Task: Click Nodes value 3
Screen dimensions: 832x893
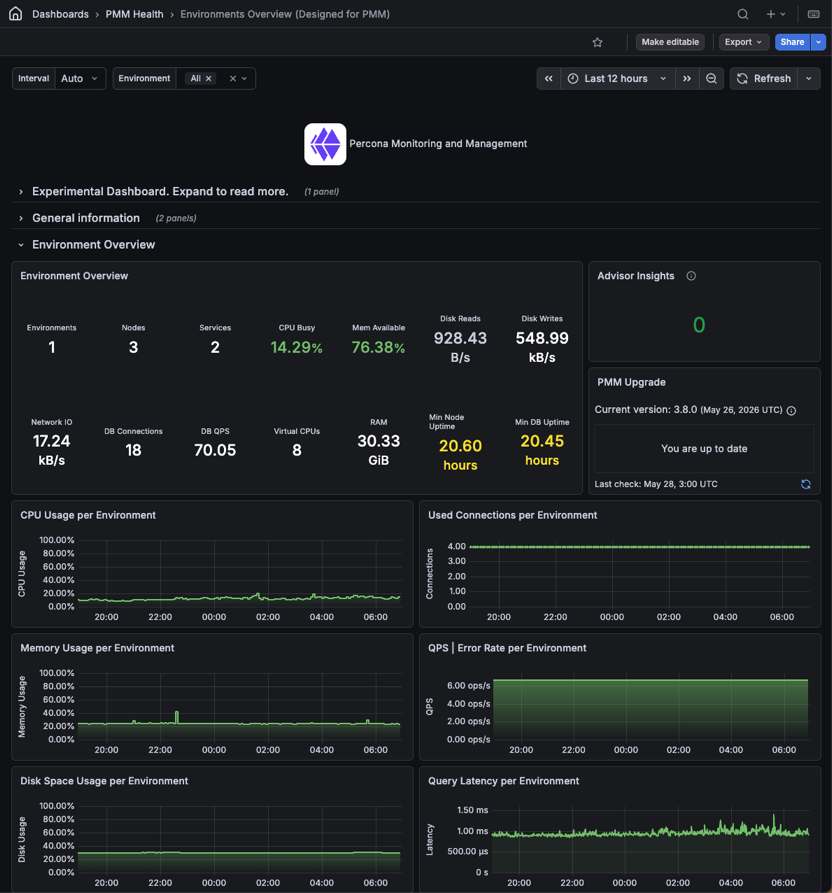Action: point(133,347)
